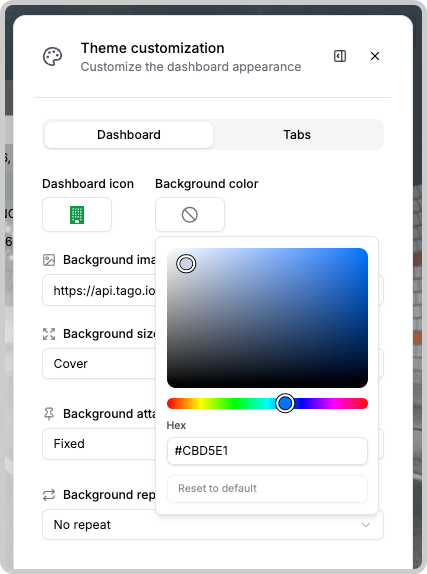This screenshot has width=427, height=574.
Task: Click the Background color swatch box
Action: 190,215
